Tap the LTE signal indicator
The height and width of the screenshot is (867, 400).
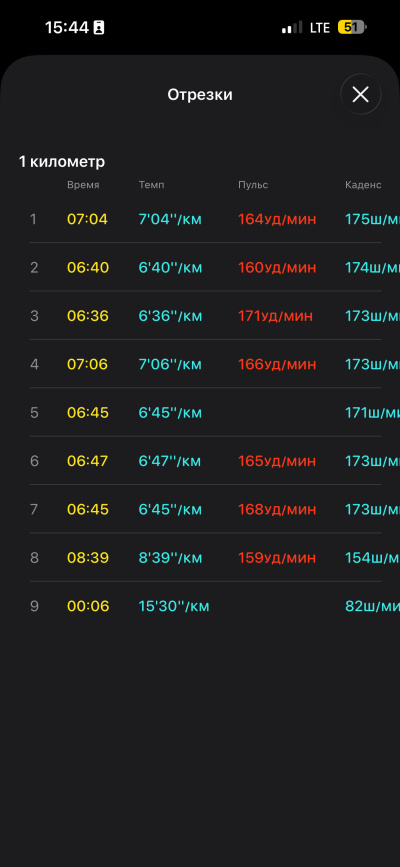coord(320,27)
